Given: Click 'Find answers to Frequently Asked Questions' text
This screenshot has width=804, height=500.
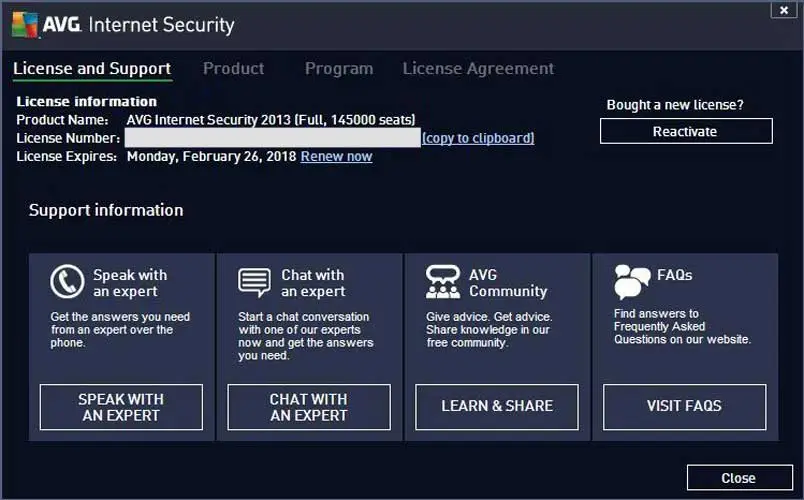Looking at the screenshot, I should (x=682, y=327).
